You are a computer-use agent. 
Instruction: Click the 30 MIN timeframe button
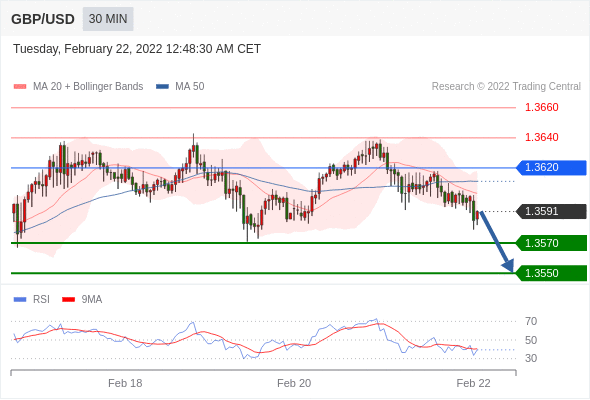[108, 19]
